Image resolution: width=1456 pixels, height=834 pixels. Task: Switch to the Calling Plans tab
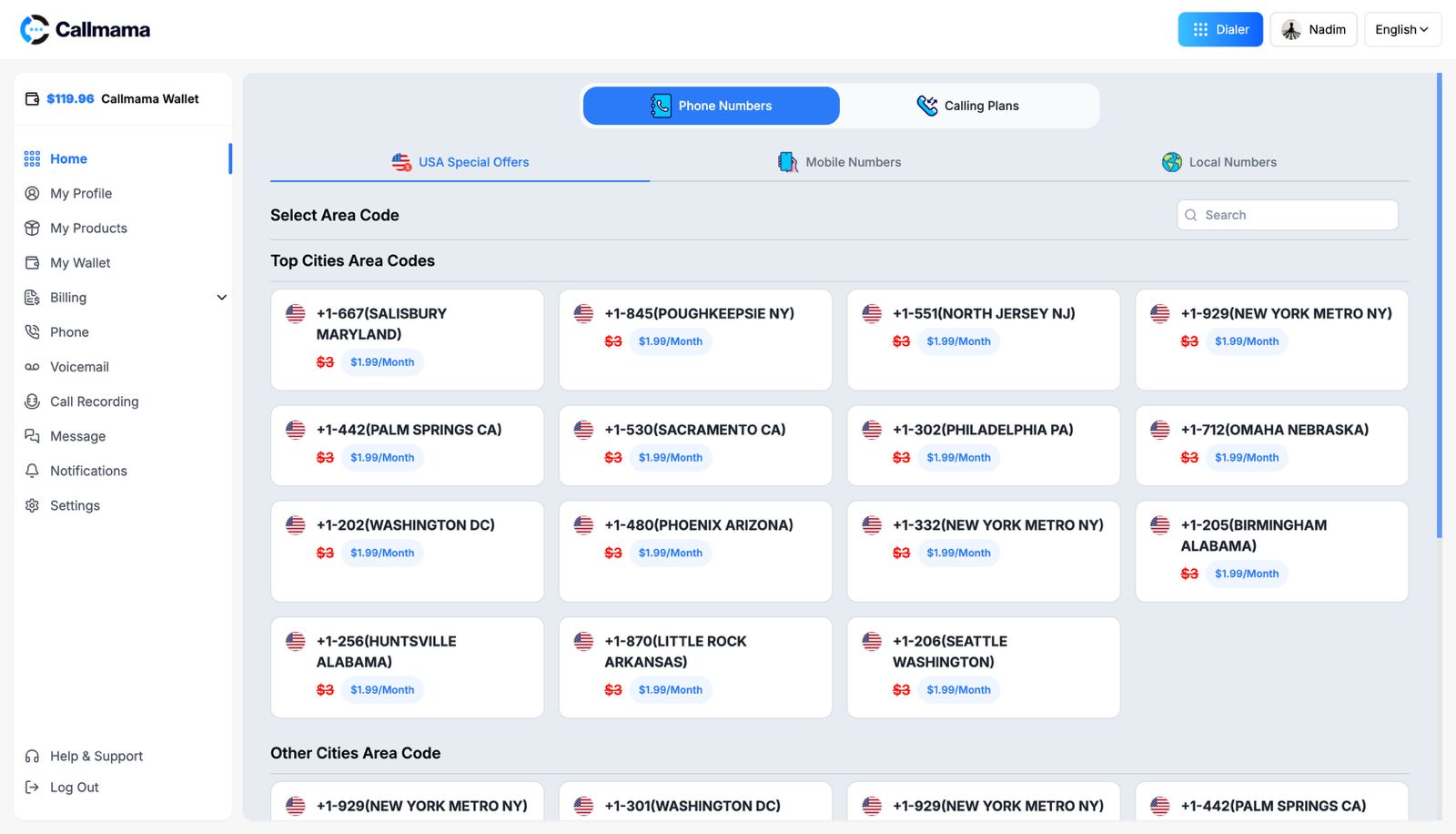click(969, 106)
